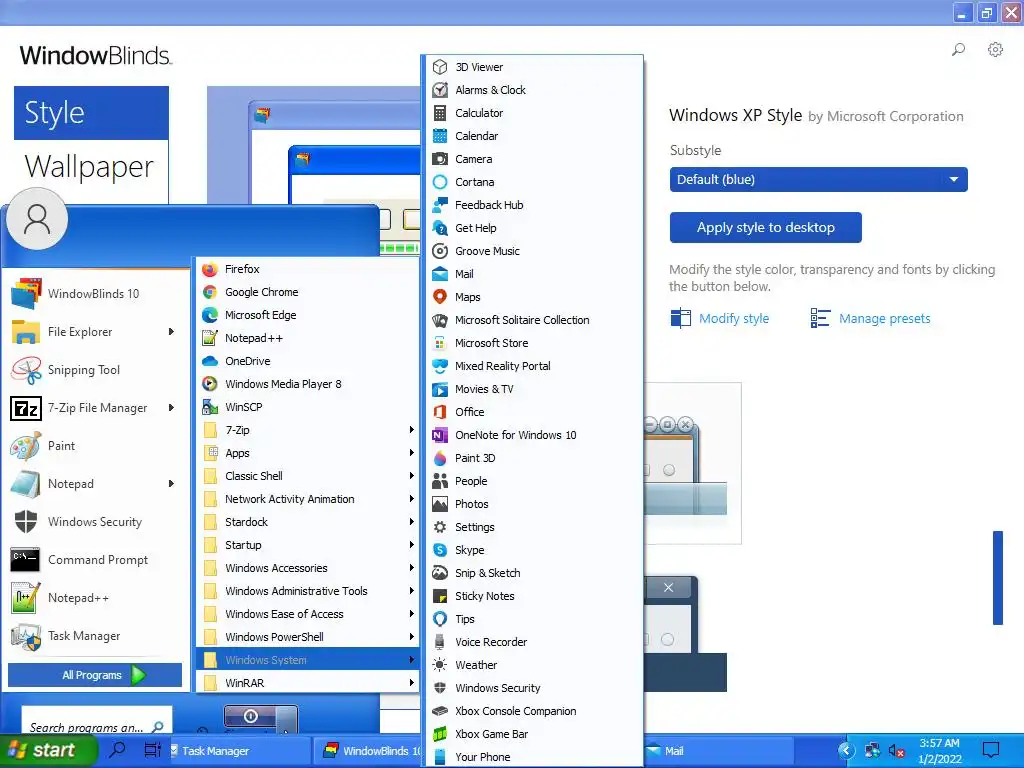This screenshot has width=1024, height=768.
Task: Expand the Stardock folder
Action: point(308,522)
